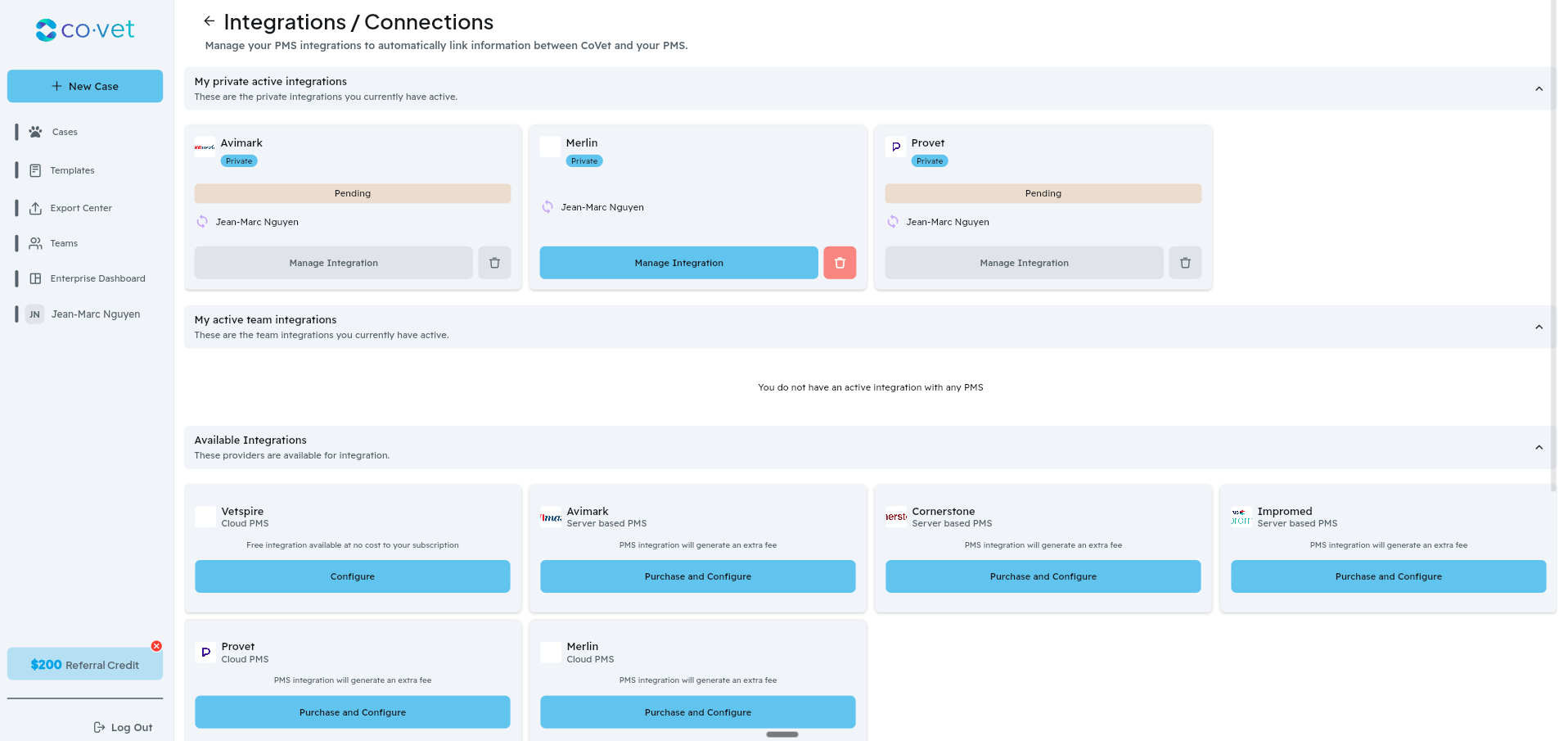Click the Pending status bar on Avimark
1568x741 pixels.
353,193
